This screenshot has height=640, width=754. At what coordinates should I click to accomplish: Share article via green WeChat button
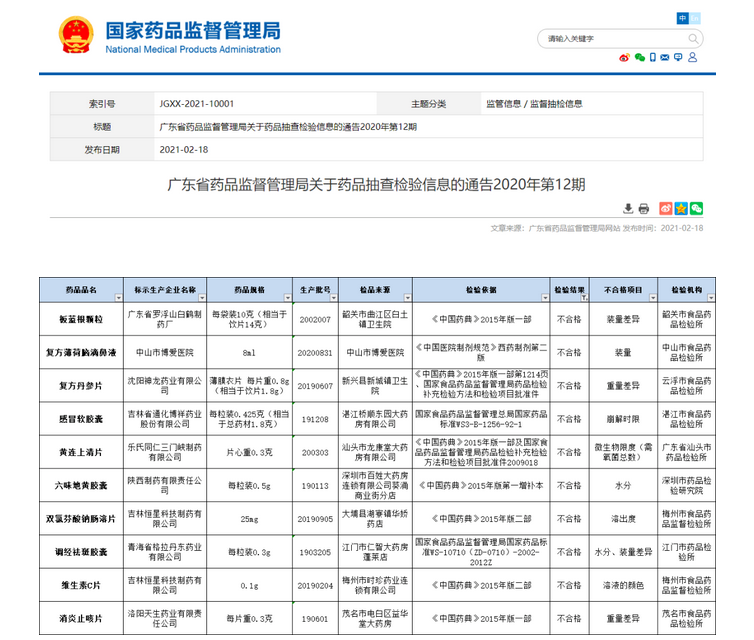pos(697,208)
